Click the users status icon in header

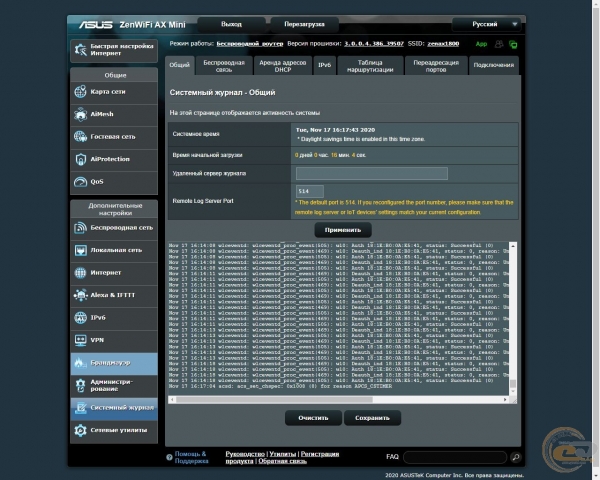coord(499,44)
